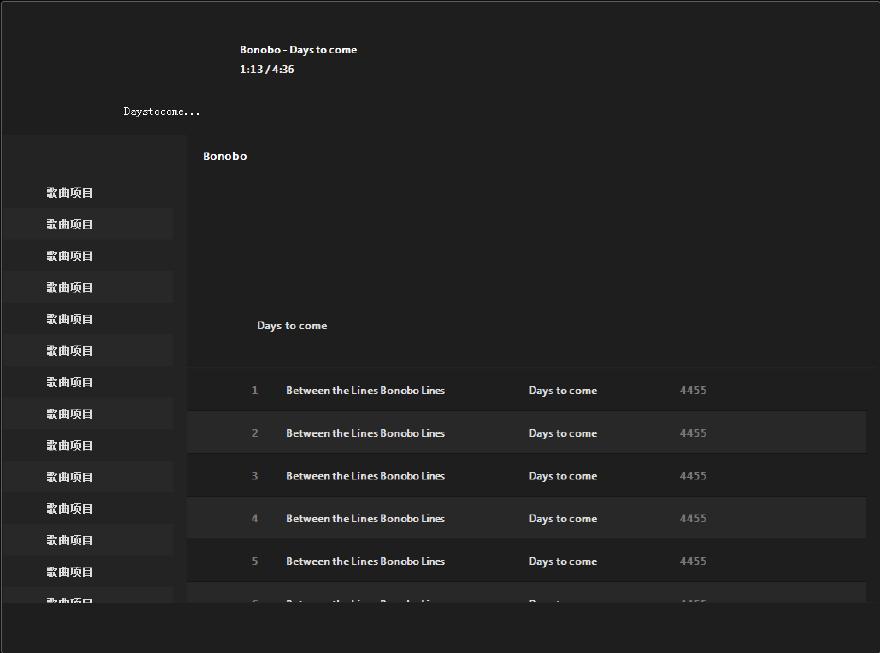This screenshot has width=880, height=653.
Task: Select track number 2 in the list
Action: tap(255, 433)
